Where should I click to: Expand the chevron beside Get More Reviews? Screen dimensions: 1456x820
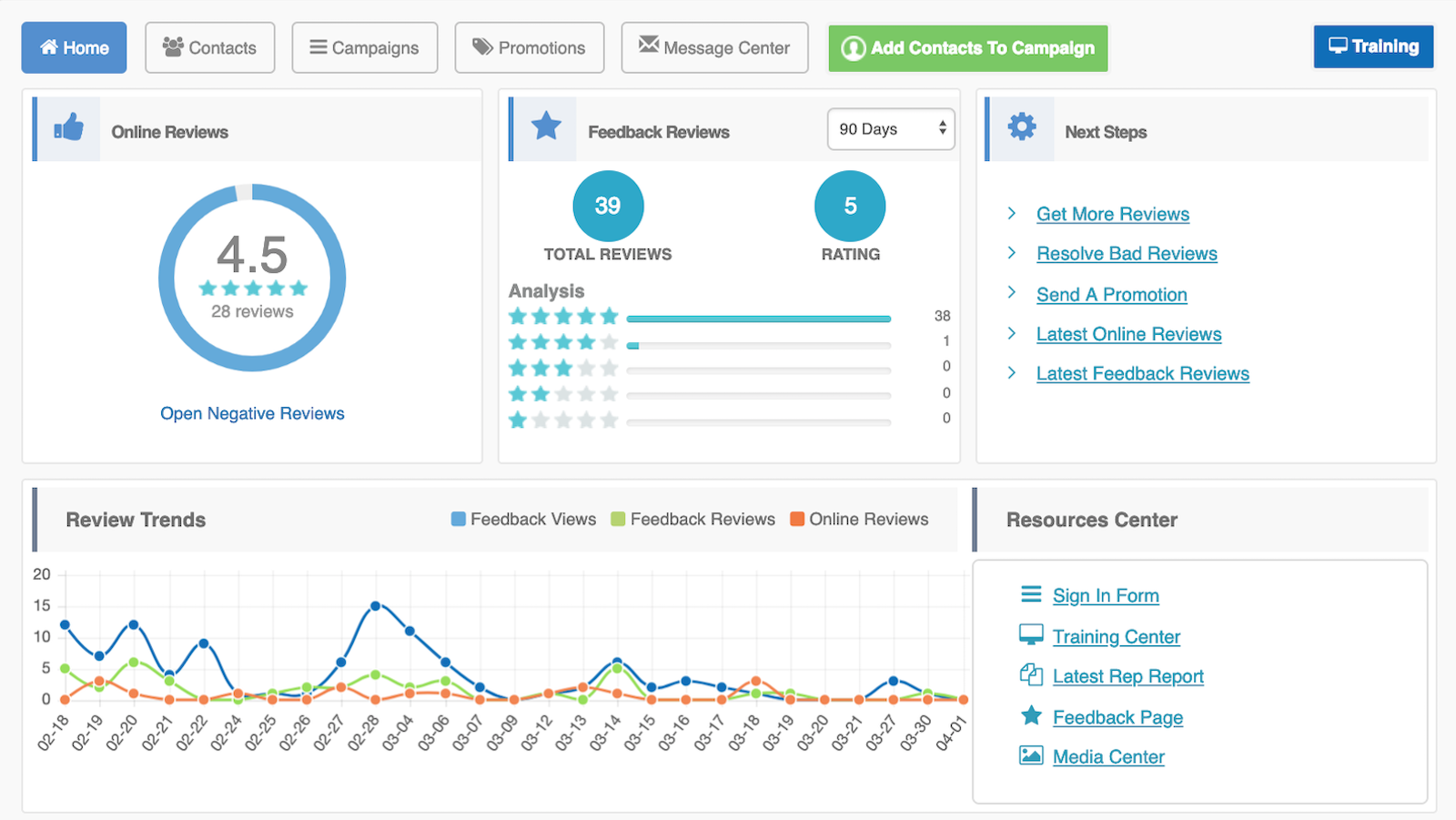1012,213
